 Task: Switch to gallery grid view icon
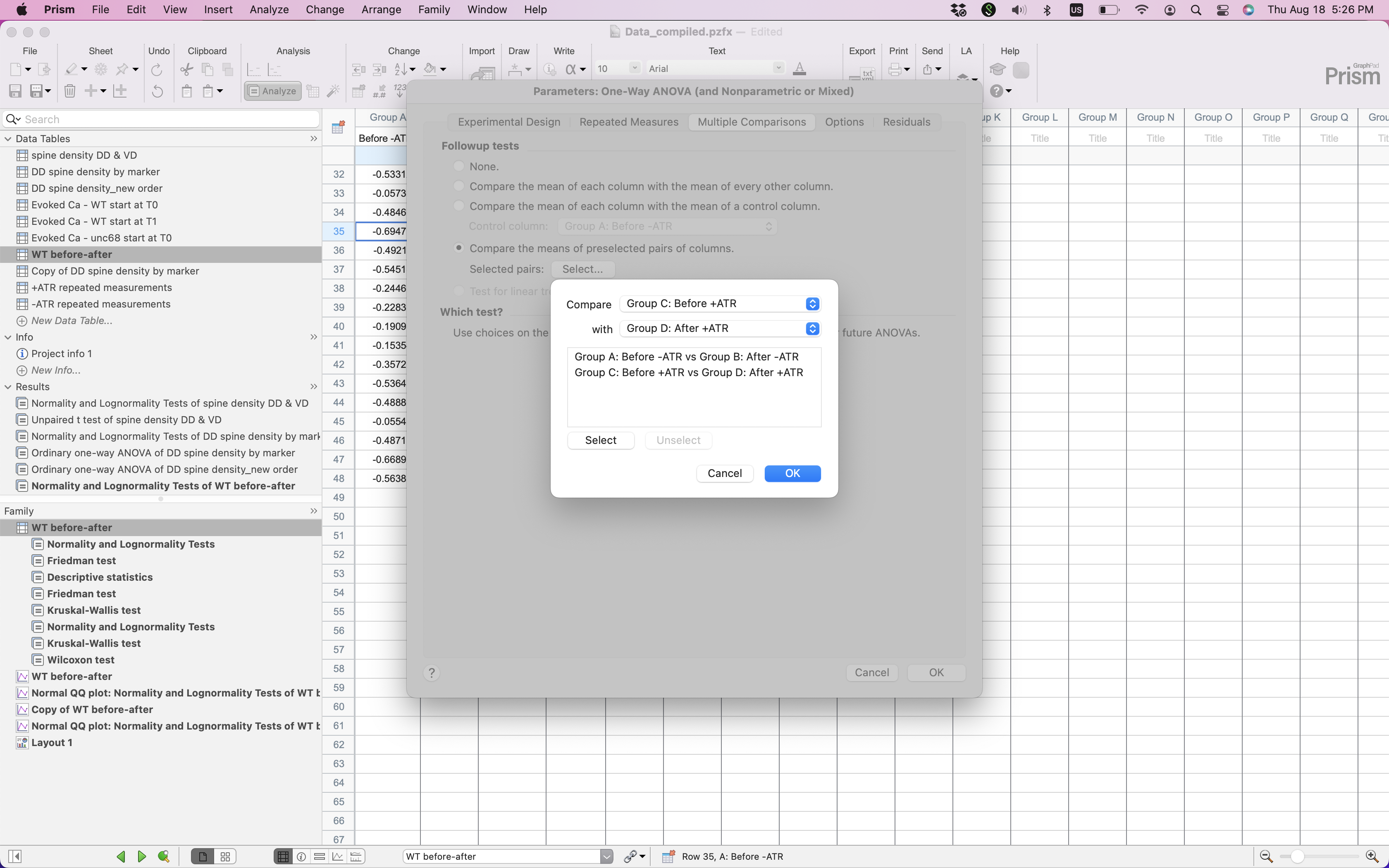225,856
